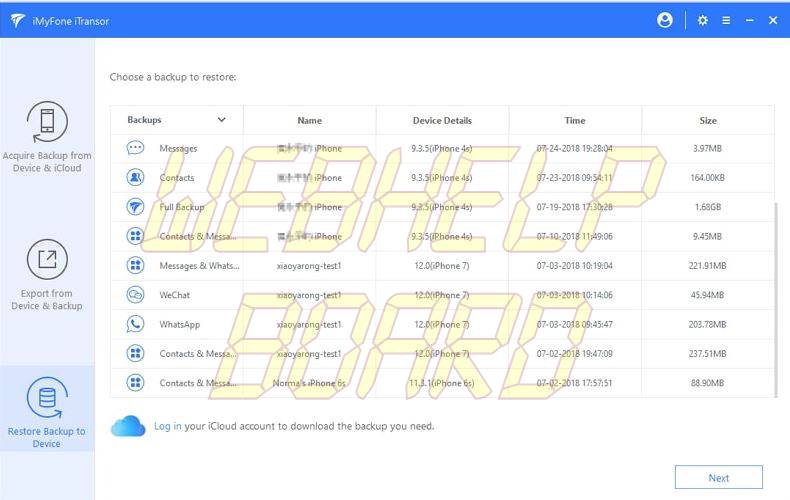This screenshot has width=790, height=500.
Task: Click size value 1.68GB
Action: click(707, 207)
